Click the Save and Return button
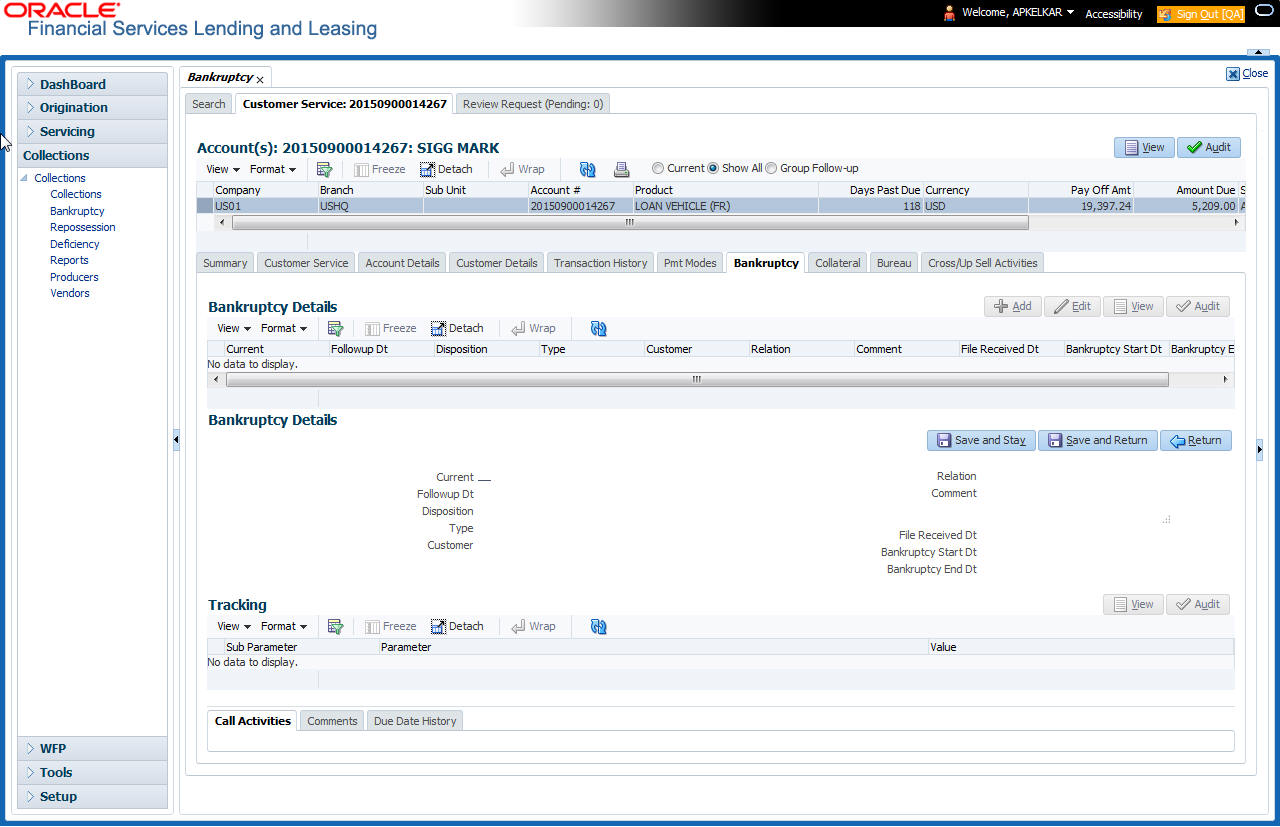The width and height of the screenshot is (1280, 827). (1098, 440)
